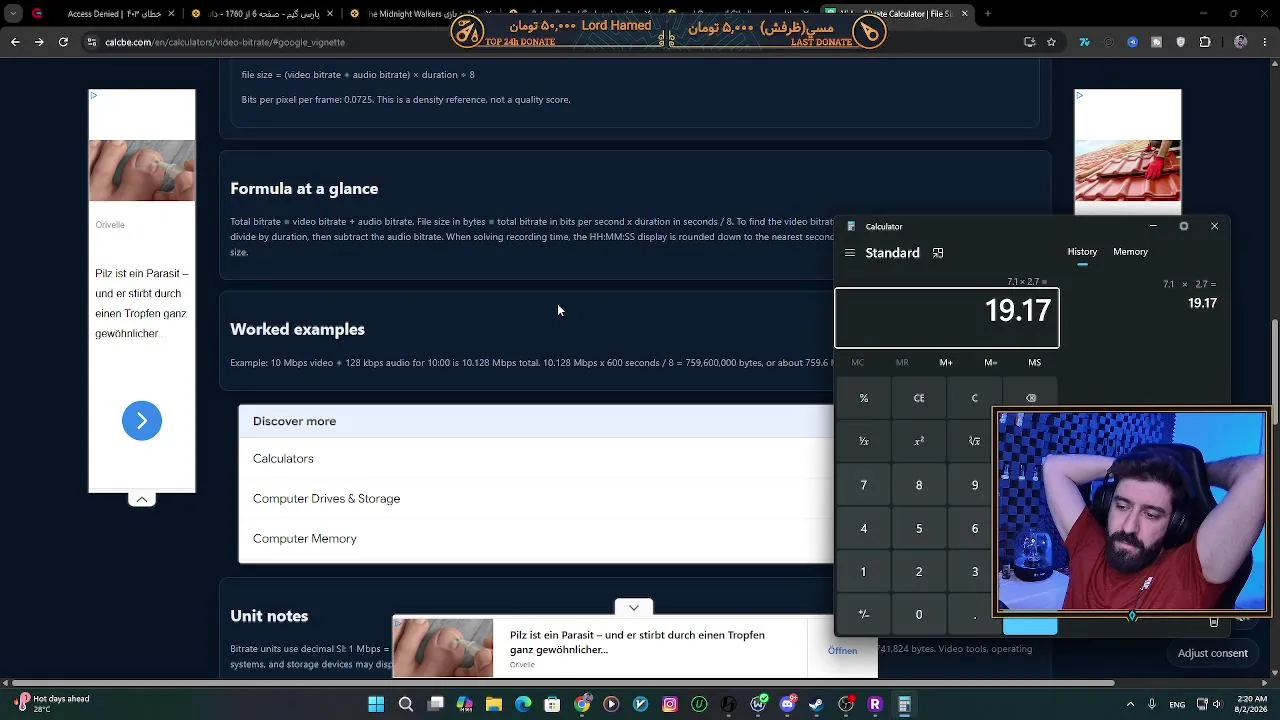Click the plus/minus sign key
Viewport: 1280px width, 720px height.
click(864, 615)
